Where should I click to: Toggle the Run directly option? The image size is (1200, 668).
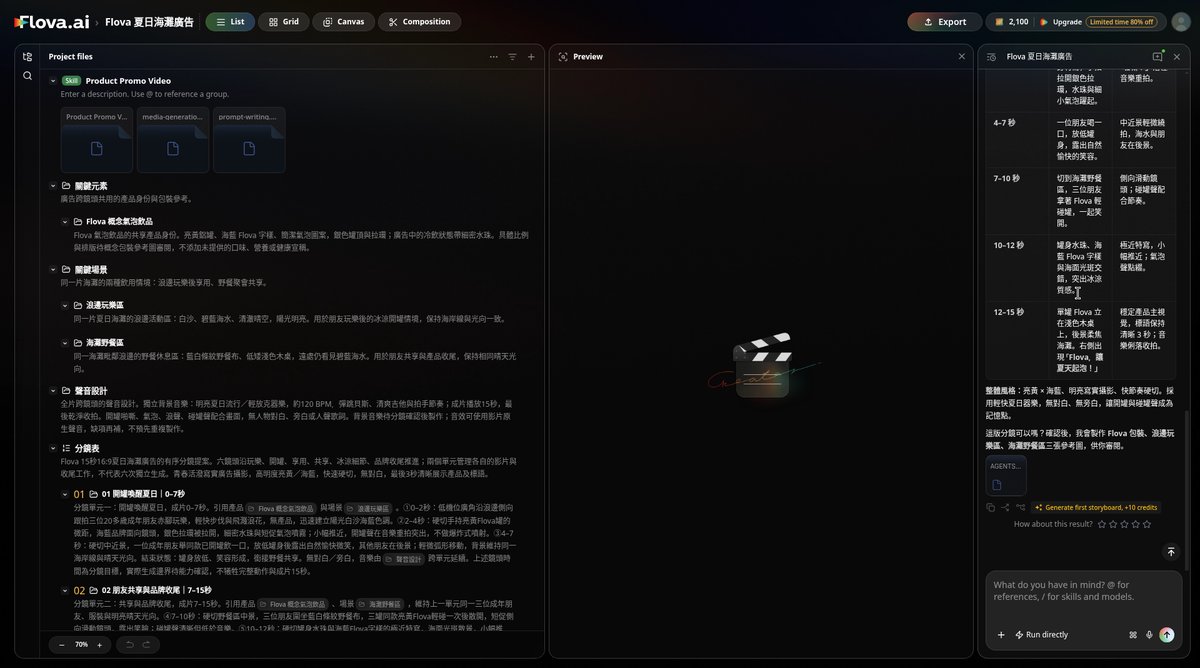pyautogui.click(x=1041, y=635)
